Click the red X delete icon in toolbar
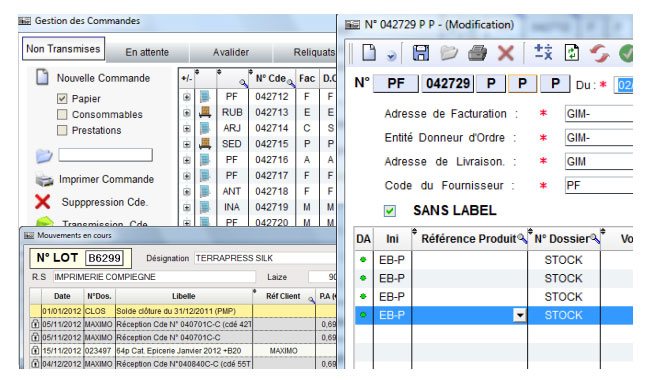This screenshot has height=380, width=655. (505, 53)
